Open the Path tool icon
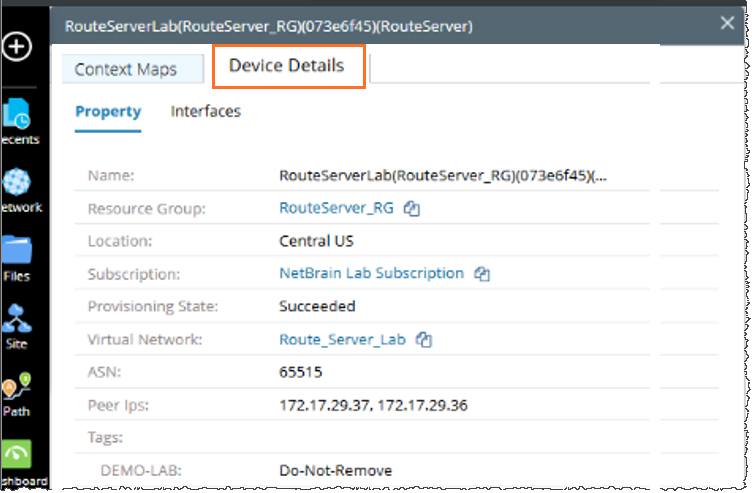The width and height of the screenshot is (752, 493). 16,388
